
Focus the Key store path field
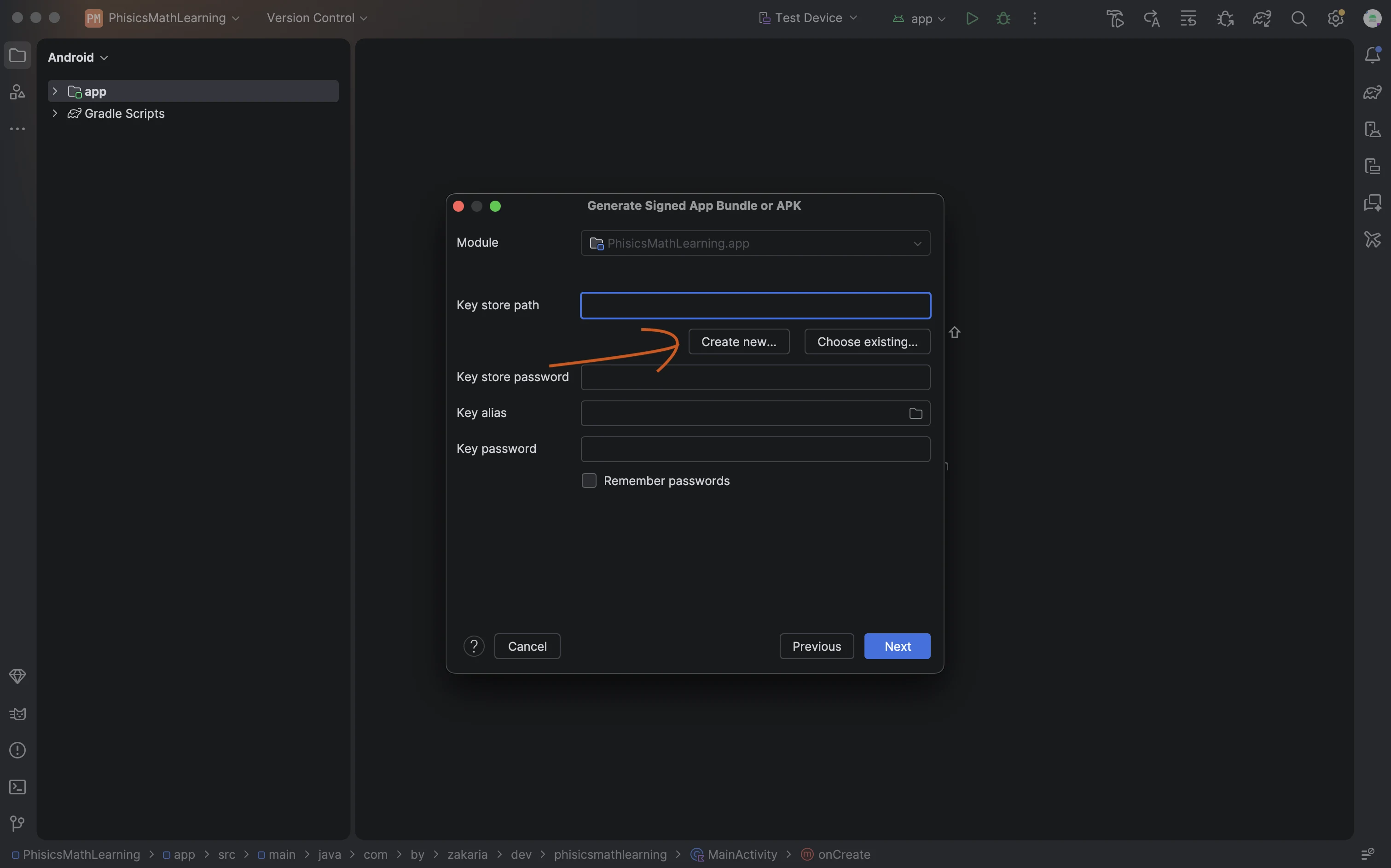755,306
